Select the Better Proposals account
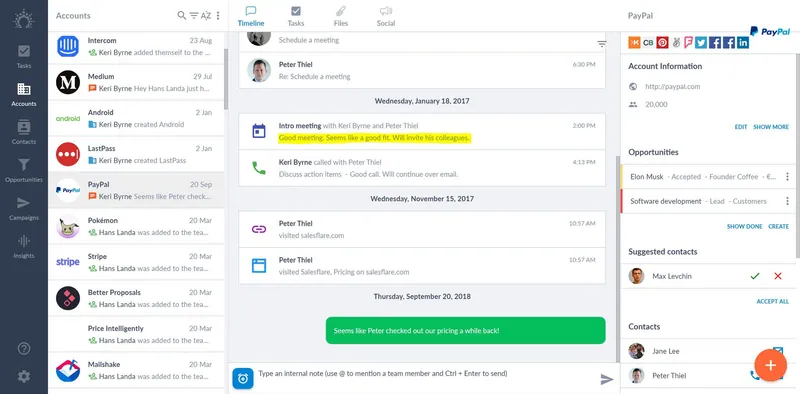800x394 pixels. click(136, 298)
